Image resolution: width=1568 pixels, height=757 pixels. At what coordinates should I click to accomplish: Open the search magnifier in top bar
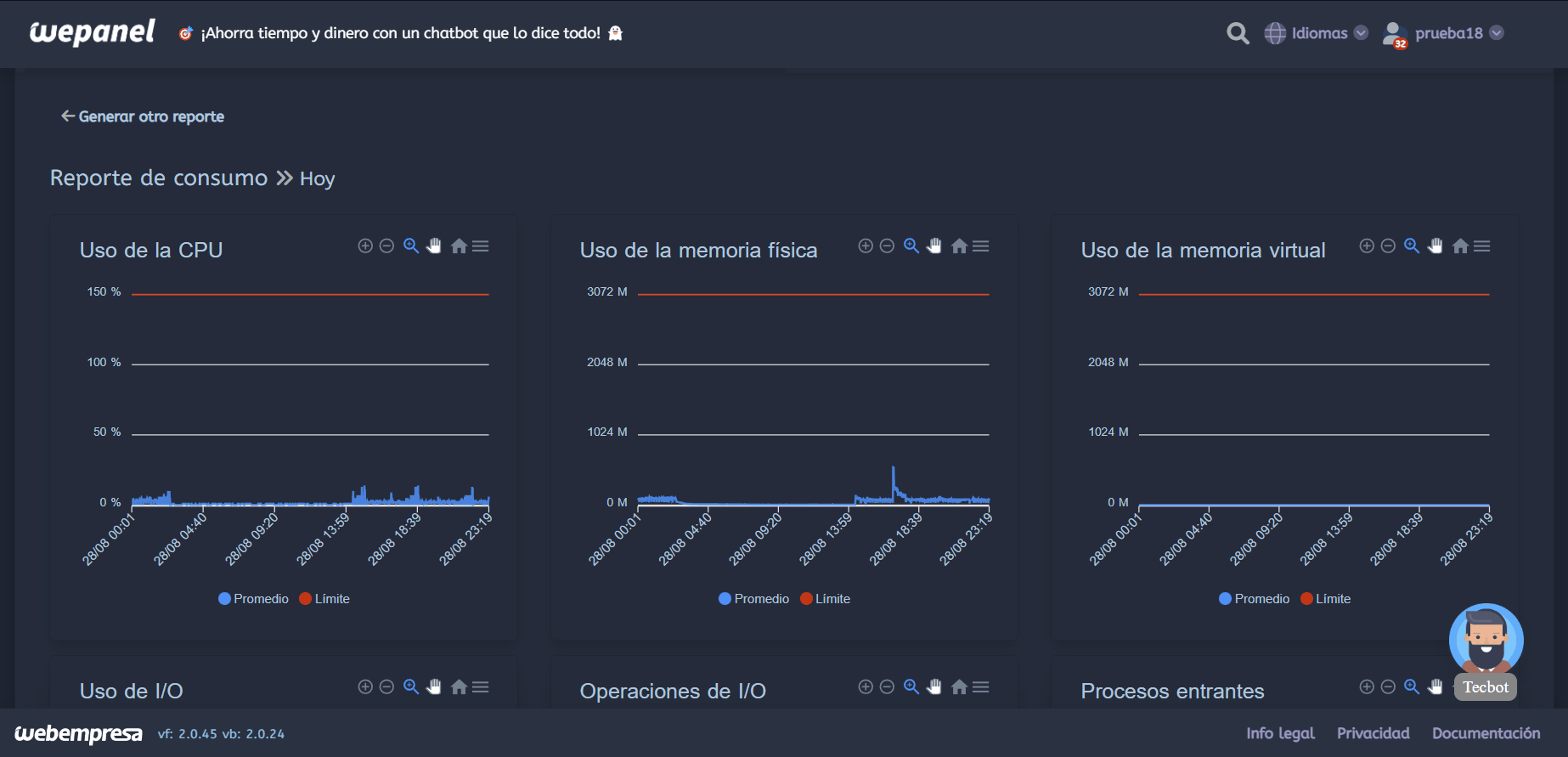(x=1238, y=33)
